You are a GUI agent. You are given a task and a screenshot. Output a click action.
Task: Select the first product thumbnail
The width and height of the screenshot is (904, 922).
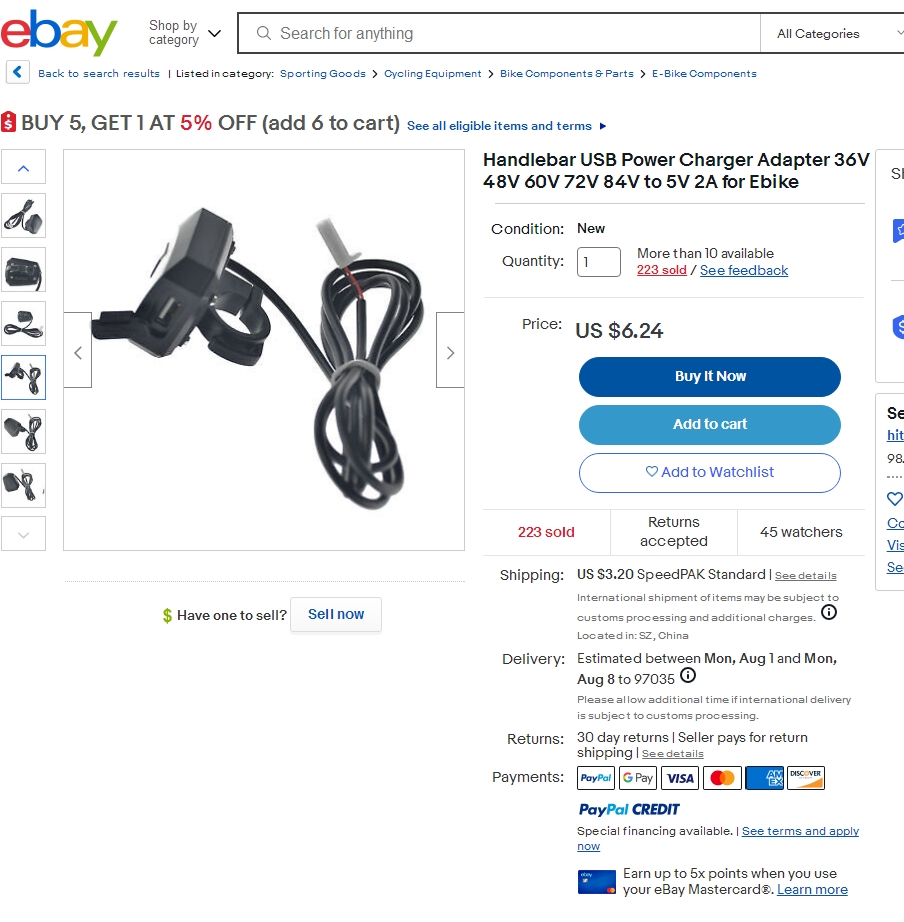[24, 216]
